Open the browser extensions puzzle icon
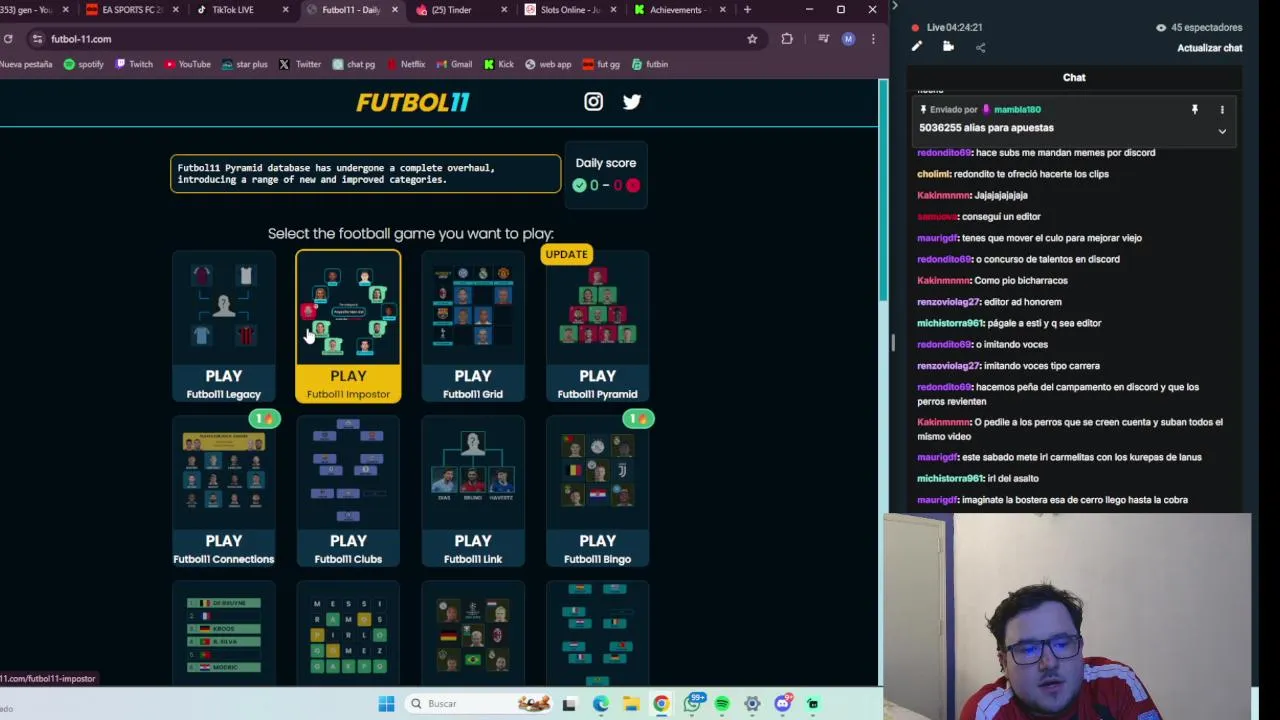This screenshot has width=1280, height=720. pos(787,39)
